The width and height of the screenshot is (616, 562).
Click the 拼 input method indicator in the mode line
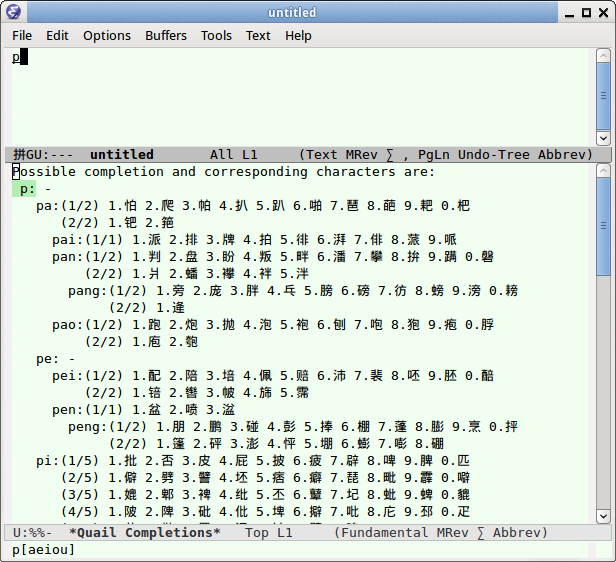[19, 155]
